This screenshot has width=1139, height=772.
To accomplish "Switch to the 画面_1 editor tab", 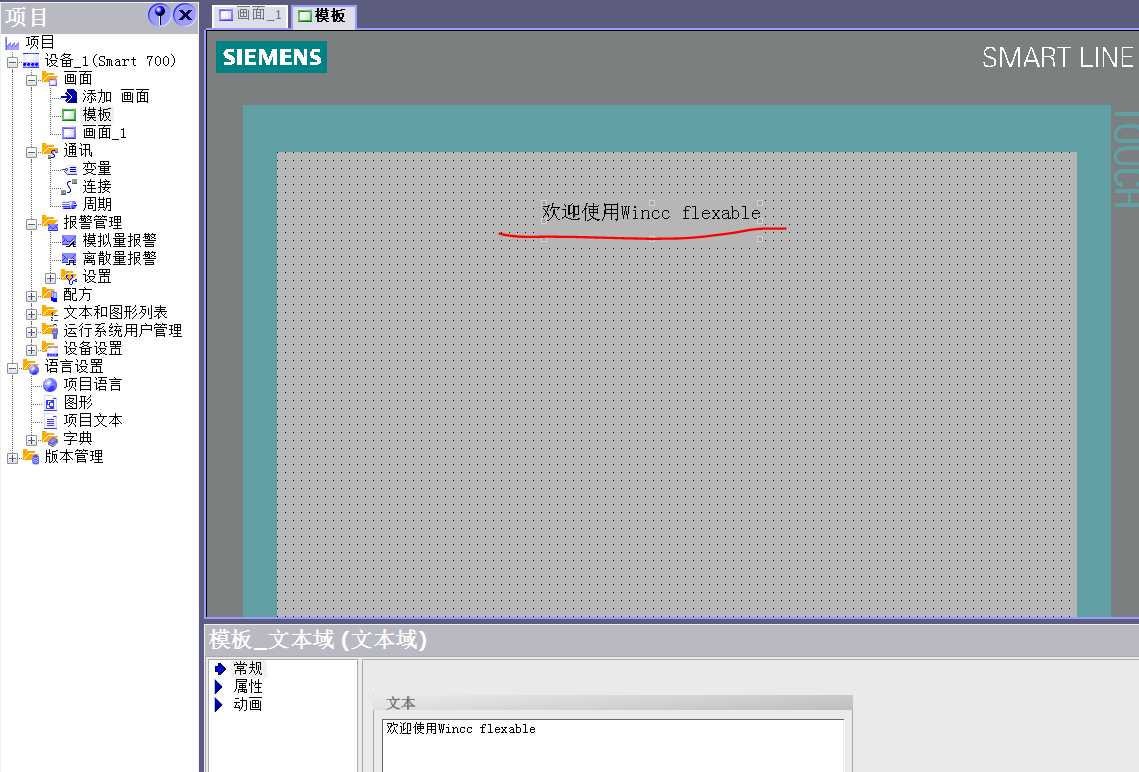I will pyautogui.click(x=251, y=15).
